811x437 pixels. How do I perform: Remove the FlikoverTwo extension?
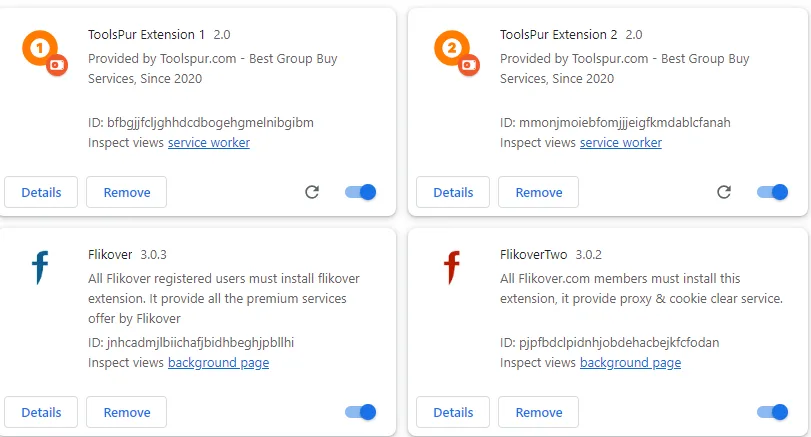538,412
